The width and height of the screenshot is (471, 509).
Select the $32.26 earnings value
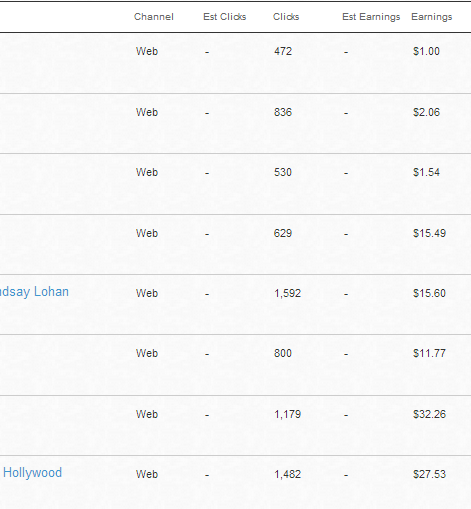429,414
